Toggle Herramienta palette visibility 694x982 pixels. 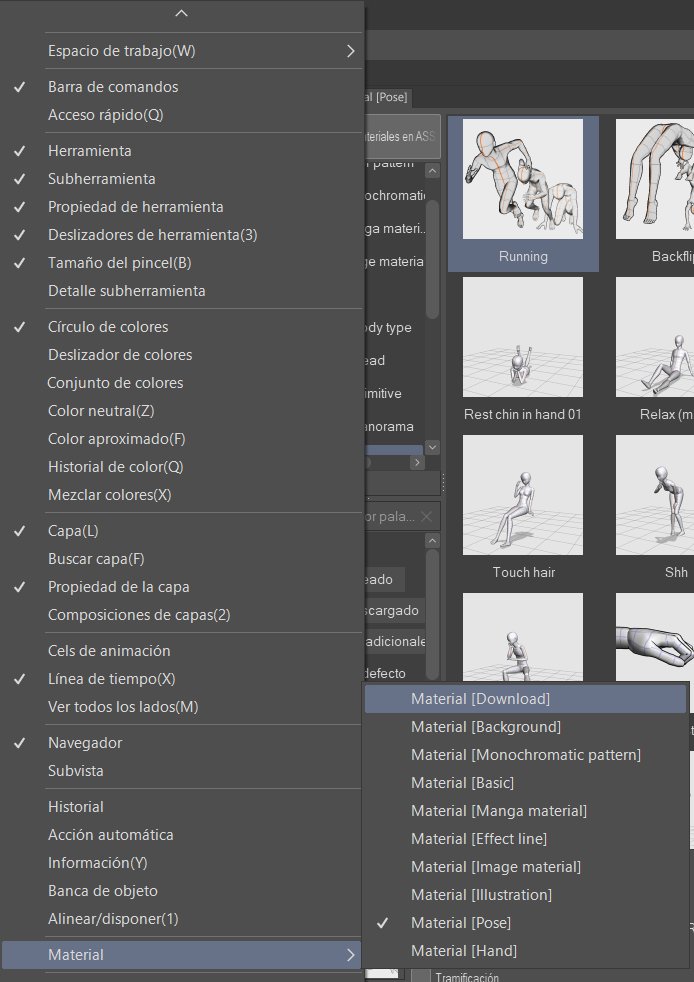tap(182, 150)
